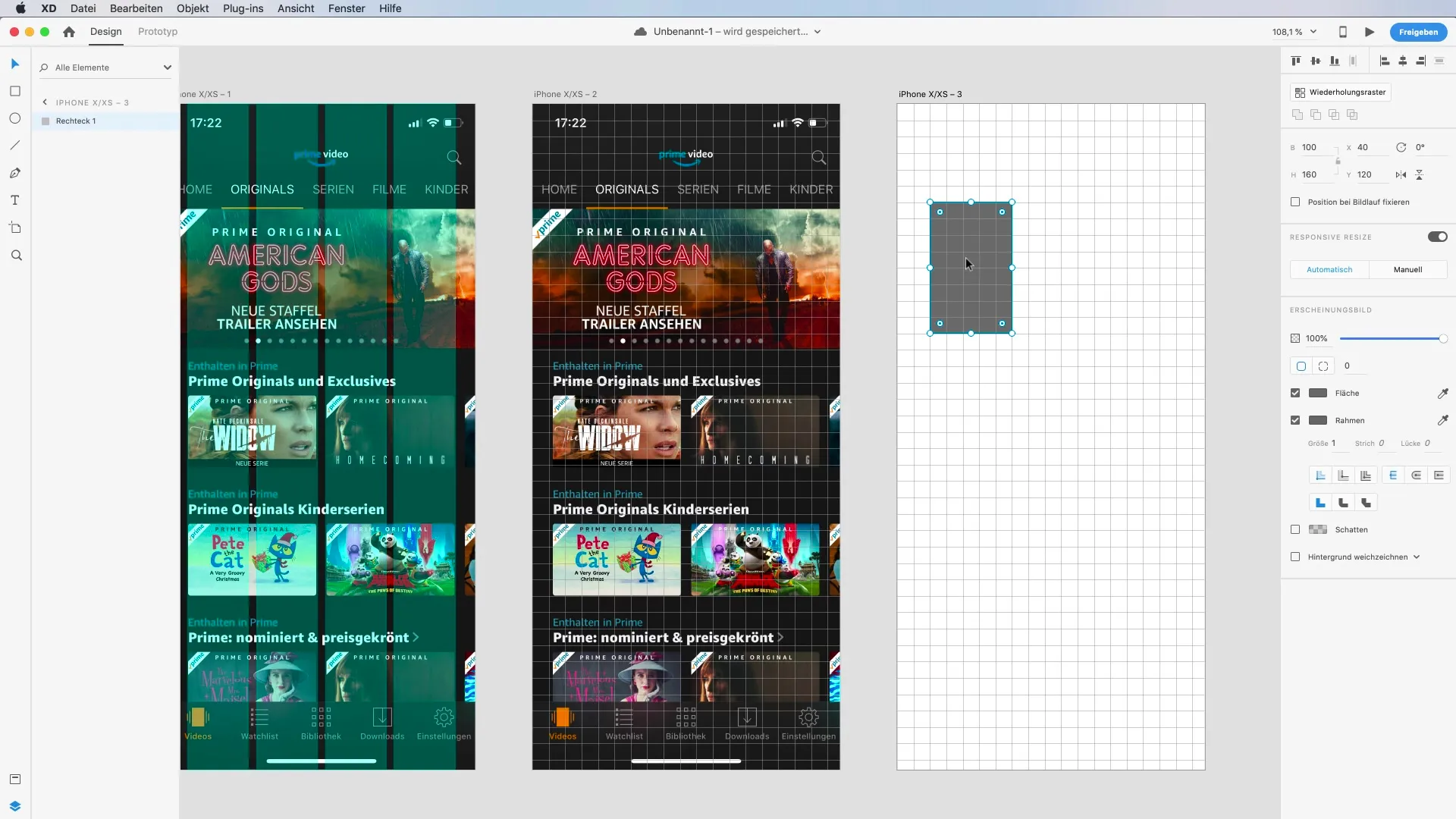
Task: Choose bevel join for stroke corners
Action: click(1366, 503)
